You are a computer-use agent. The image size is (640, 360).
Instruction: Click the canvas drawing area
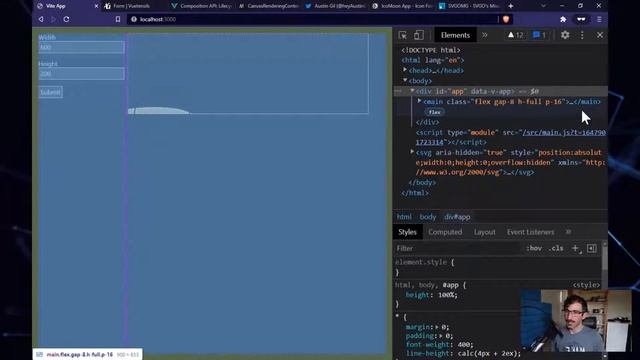[x=248, y=73]
